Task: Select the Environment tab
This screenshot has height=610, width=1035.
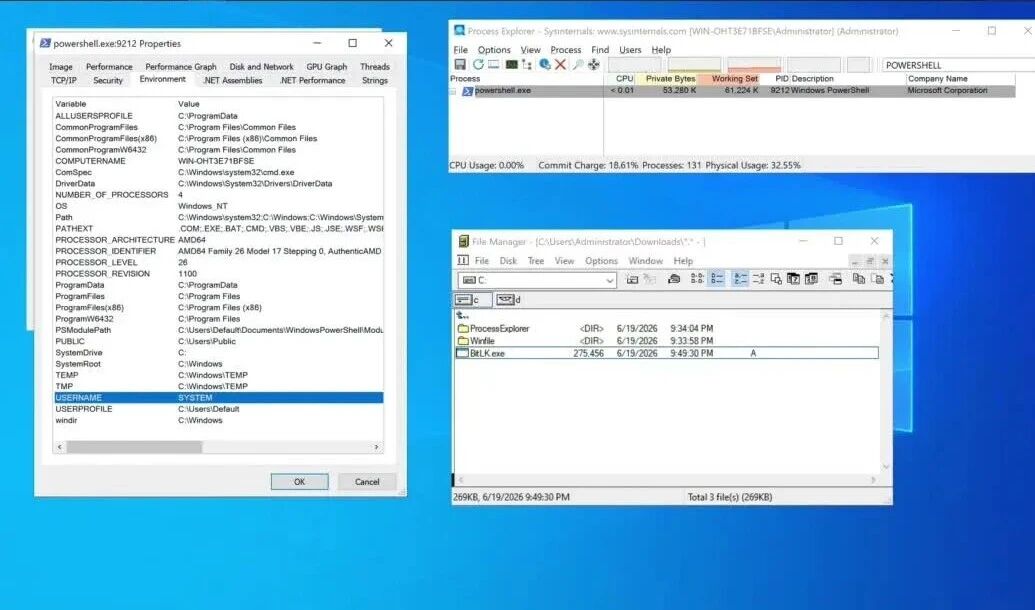Action: pyautogui.click(x=162, y=79)
